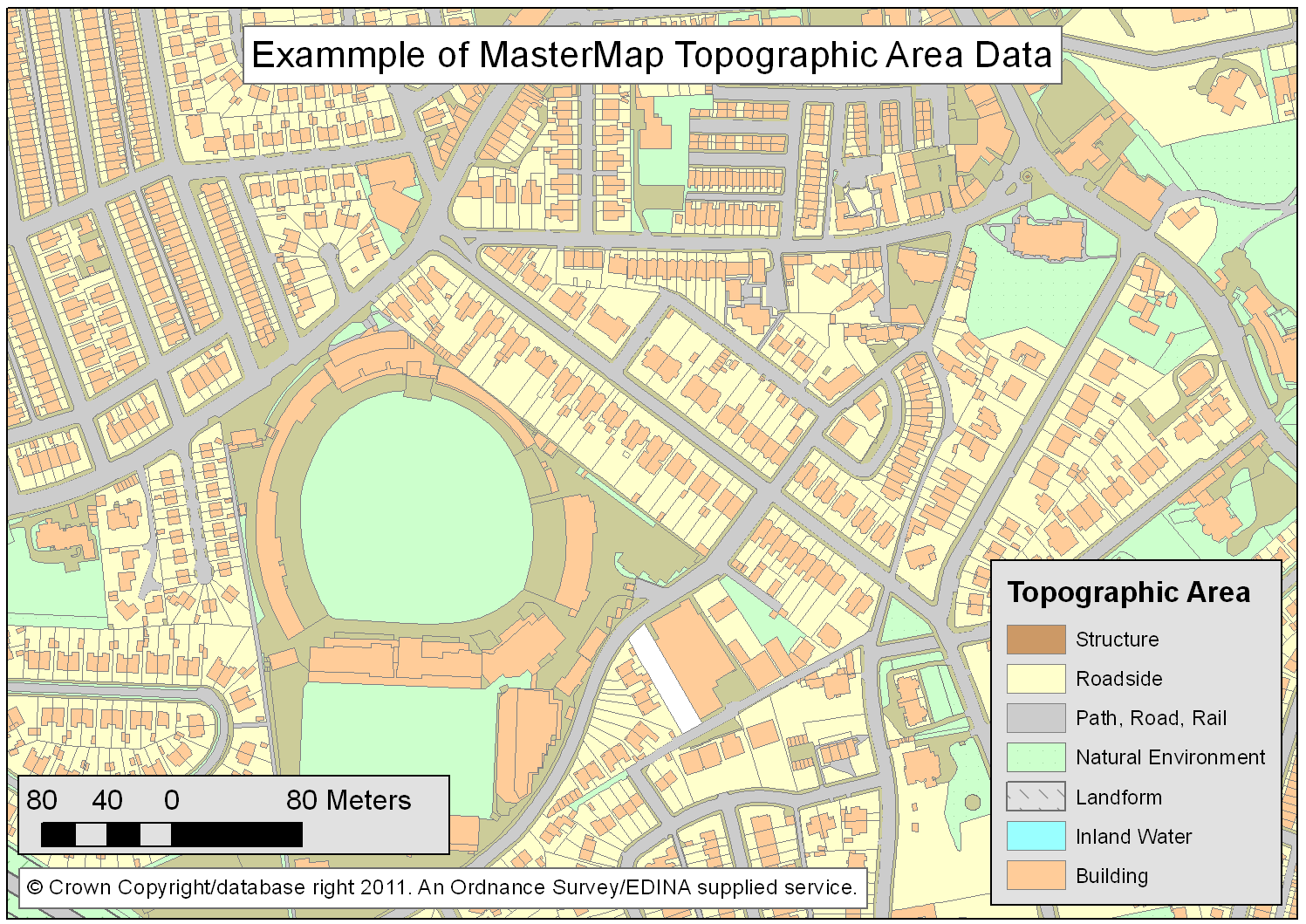Click the Landform legend label text

pyautogui.click(x=1119, y=797)
